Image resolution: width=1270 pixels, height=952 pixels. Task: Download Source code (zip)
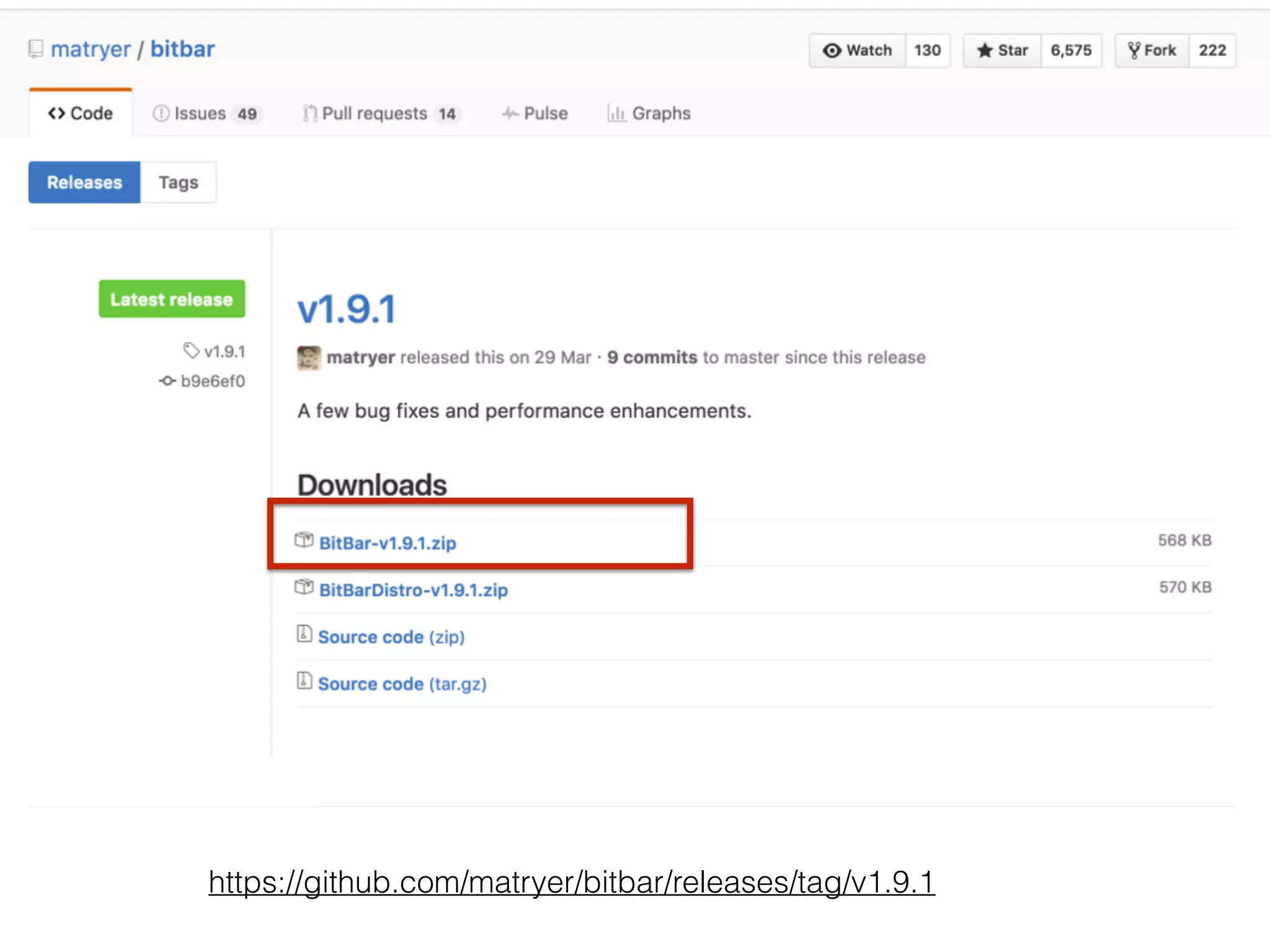pos(391,637)
